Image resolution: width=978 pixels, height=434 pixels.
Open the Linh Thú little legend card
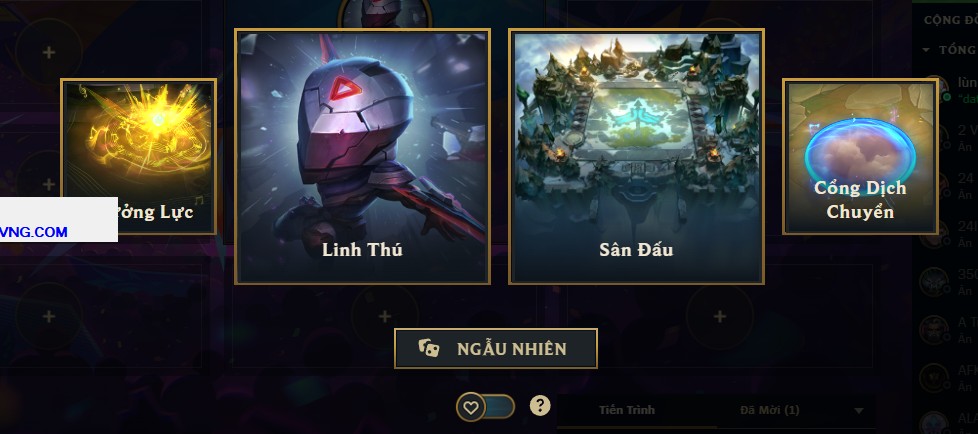362,157
